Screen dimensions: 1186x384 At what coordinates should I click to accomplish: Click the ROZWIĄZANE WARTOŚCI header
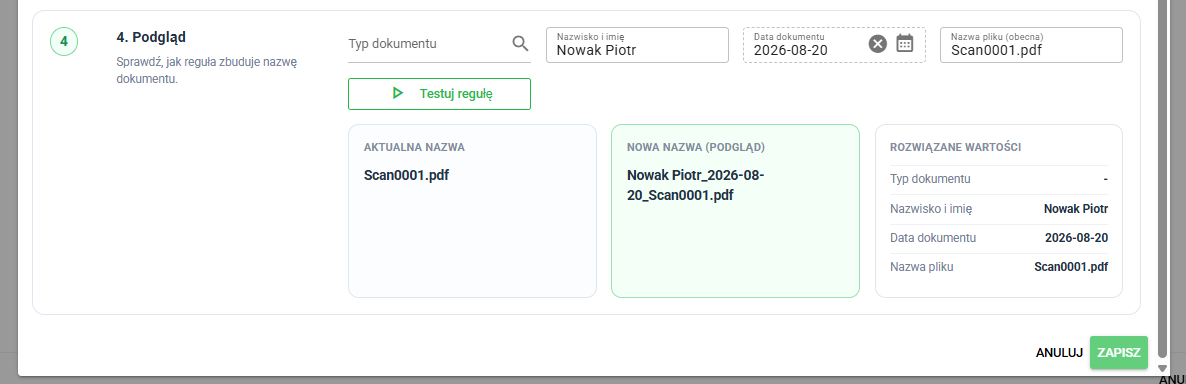956,147
